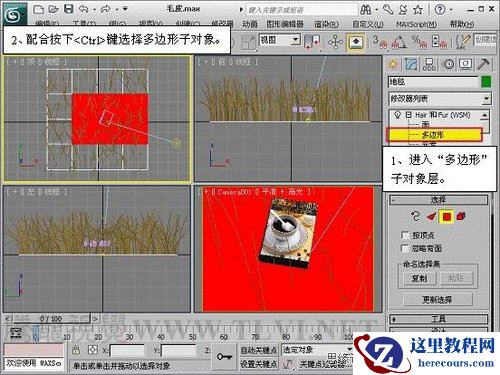Toggle the Percent Snap icon
Viewport: 500px width, 375px height.
click(419, 42)
